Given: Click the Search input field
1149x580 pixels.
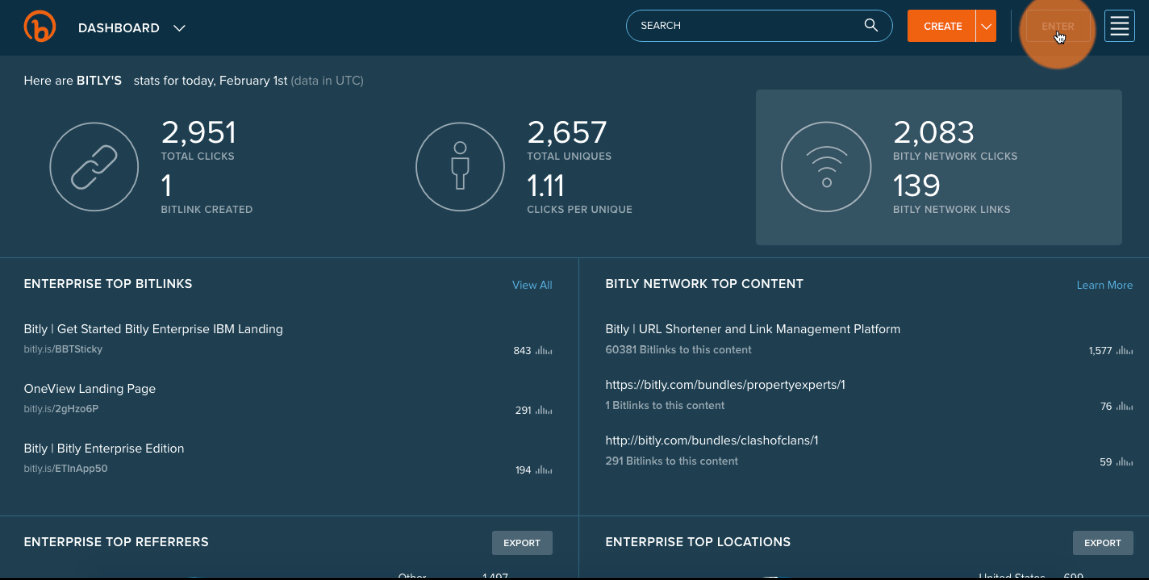Looking at the screenshot, I should pos(759,26).
